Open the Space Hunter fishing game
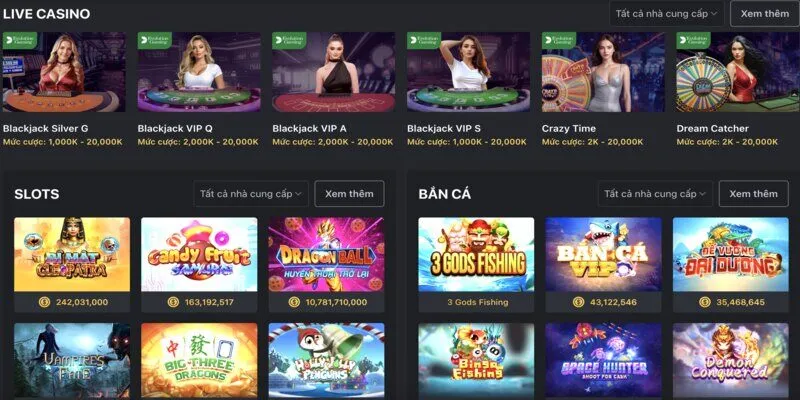This screenshot has height=400, width=800. 602,360
